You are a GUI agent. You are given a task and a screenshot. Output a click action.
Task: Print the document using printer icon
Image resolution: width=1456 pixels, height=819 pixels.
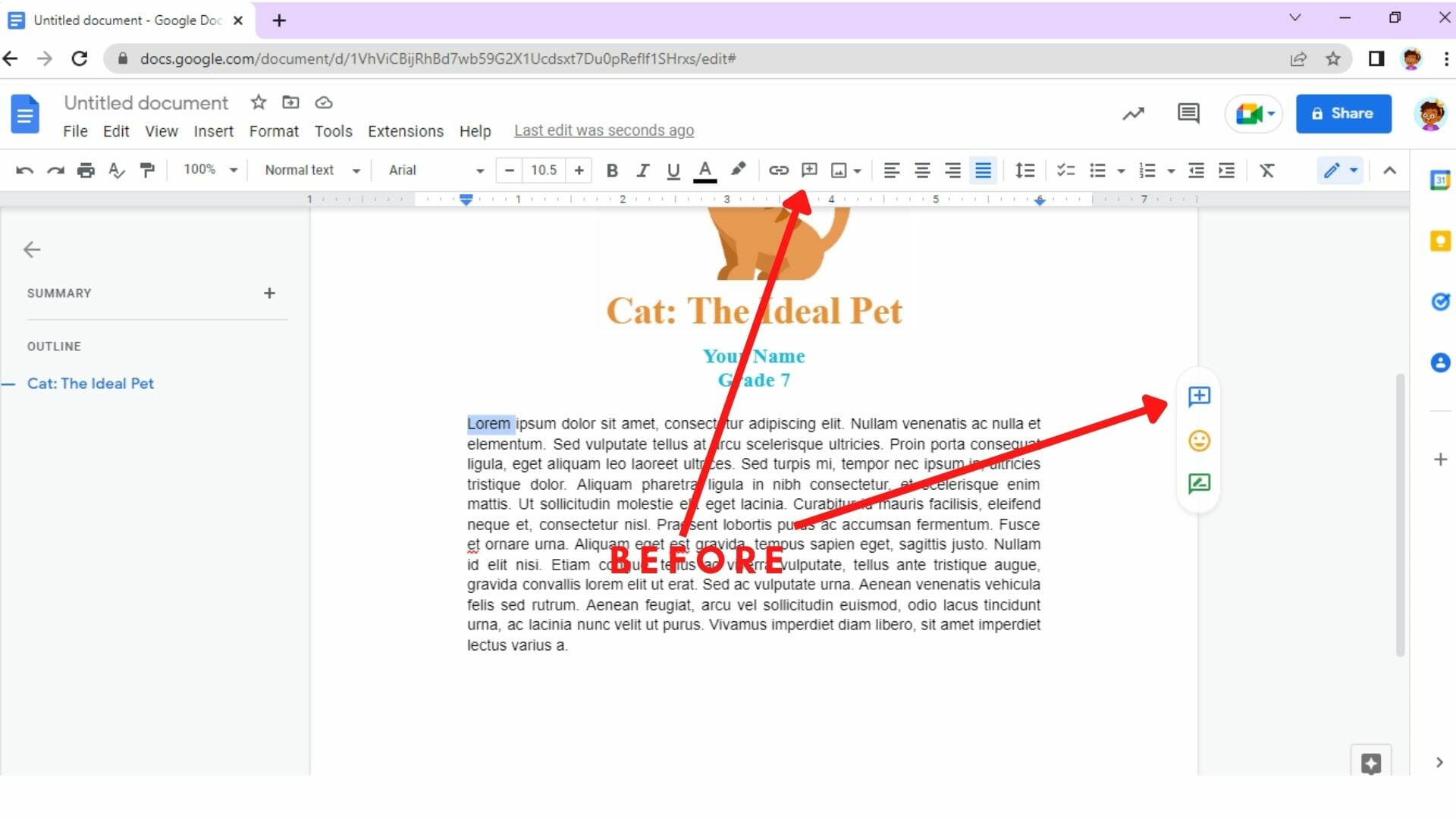click(x=86, y=171)
